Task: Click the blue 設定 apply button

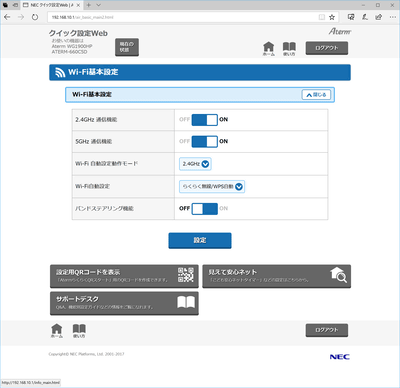Action: click(200, 240)
